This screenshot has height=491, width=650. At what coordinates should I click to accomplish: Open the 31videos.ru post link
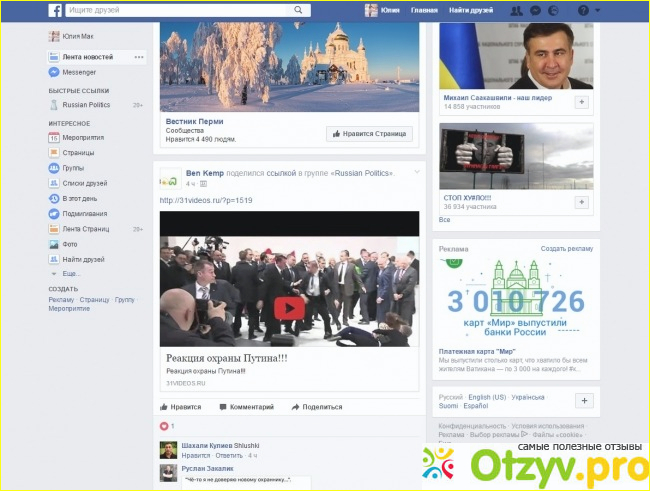(206, 201)
